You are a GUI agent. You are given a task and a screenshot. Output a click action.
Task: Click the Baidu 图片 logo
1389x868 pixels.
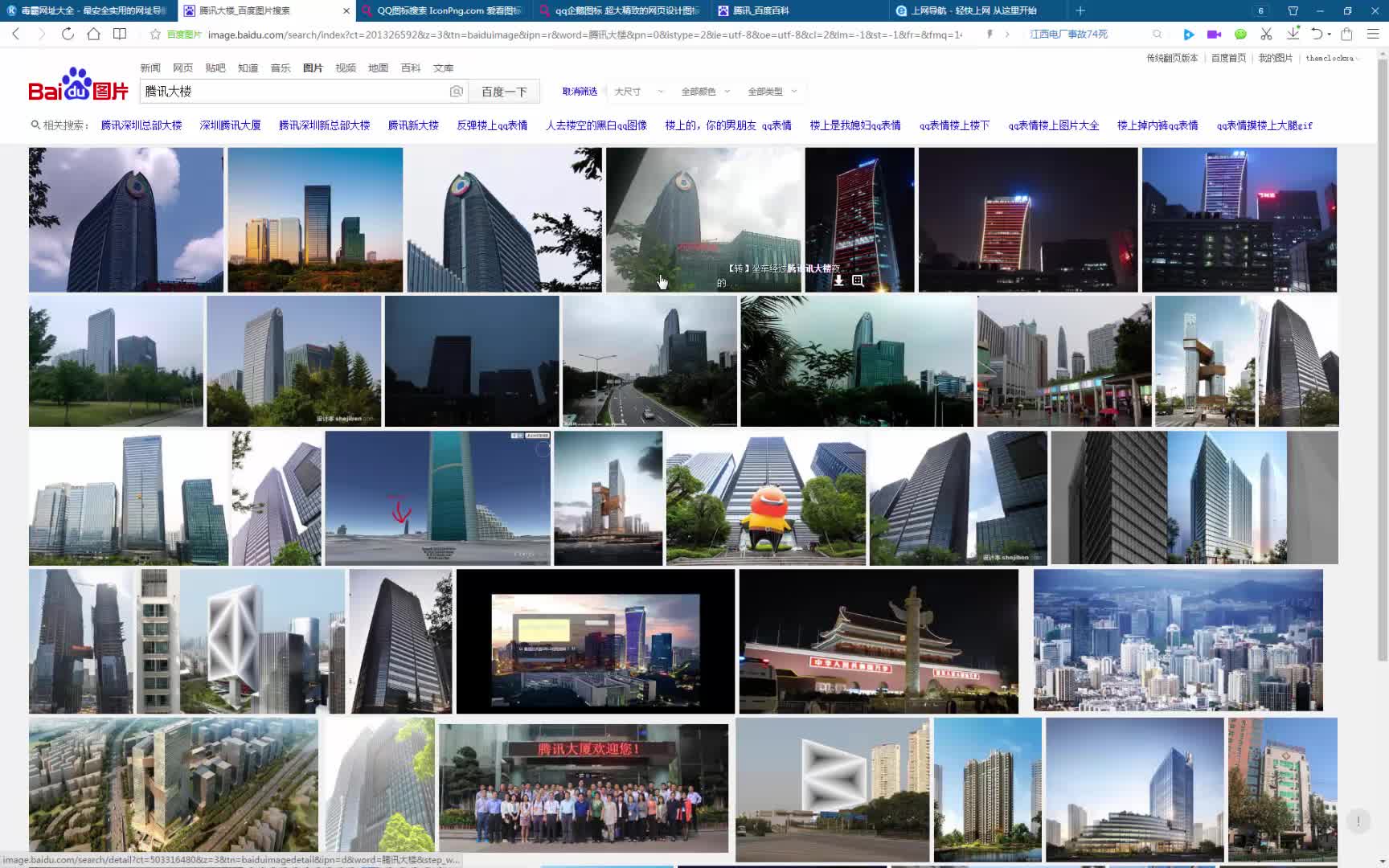tap(76, 88)
